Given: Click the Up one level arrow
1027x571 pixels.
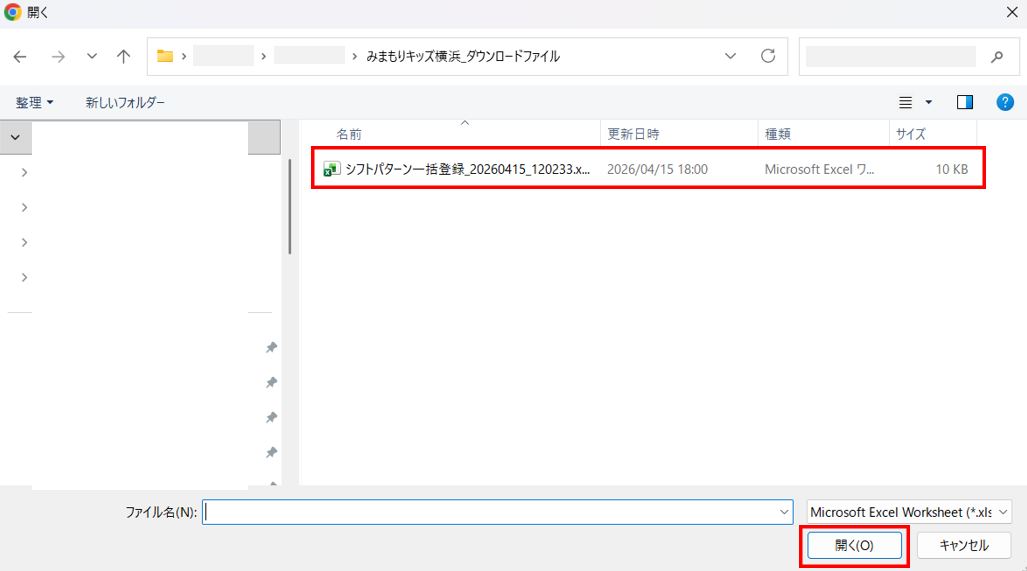Looking at the screenshot, I should 123,57.
